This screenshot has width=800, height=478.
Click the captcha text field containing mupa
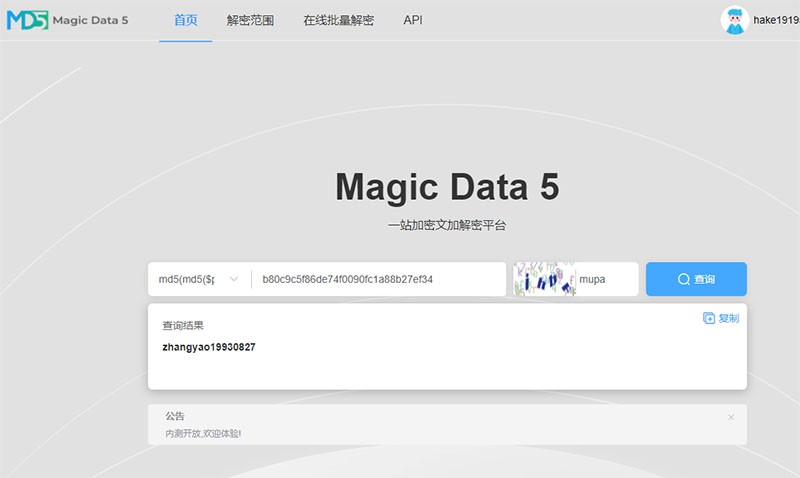point(606,279)
